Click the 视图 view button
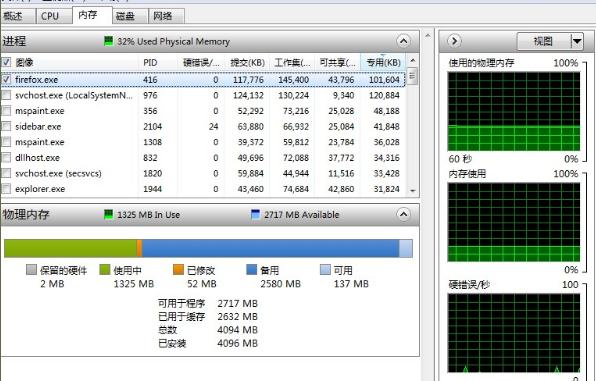596x381 pixels. pyautogui.click(x=543, y=41)
